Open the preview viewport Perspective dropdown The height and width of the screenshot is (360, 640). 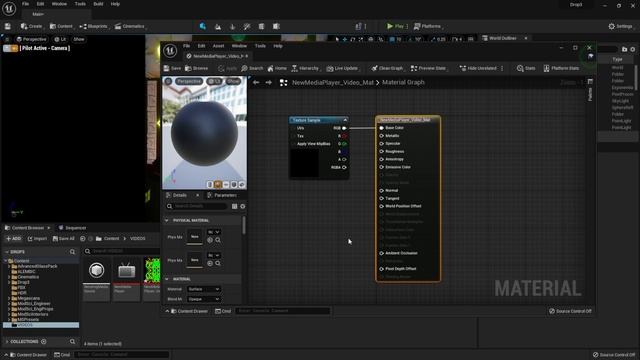click(189, 81)
